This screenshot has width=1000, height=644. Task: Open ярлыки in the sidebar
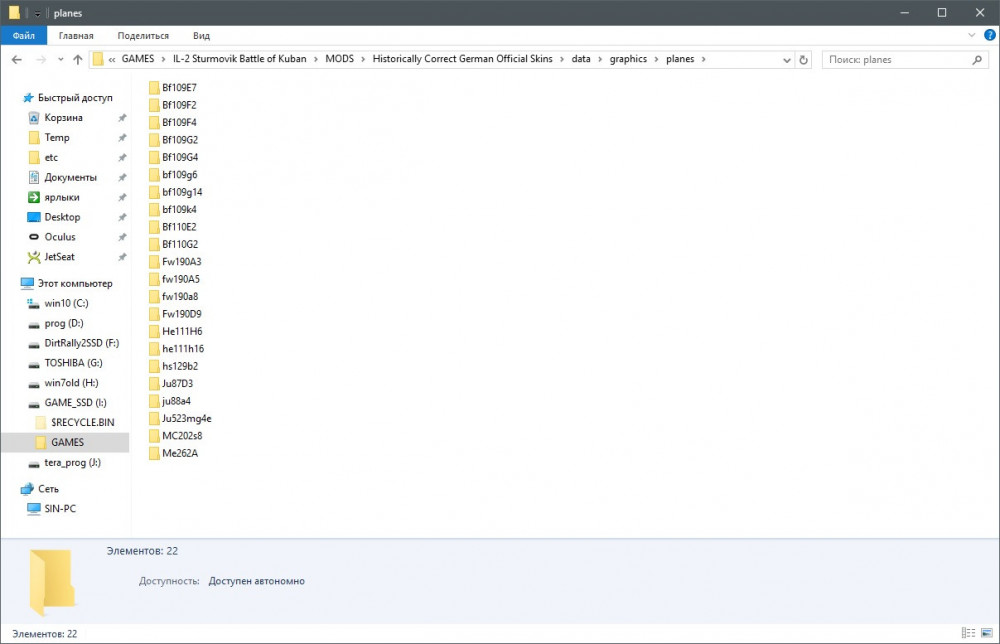pyautogui.click(x=62, y=197)
